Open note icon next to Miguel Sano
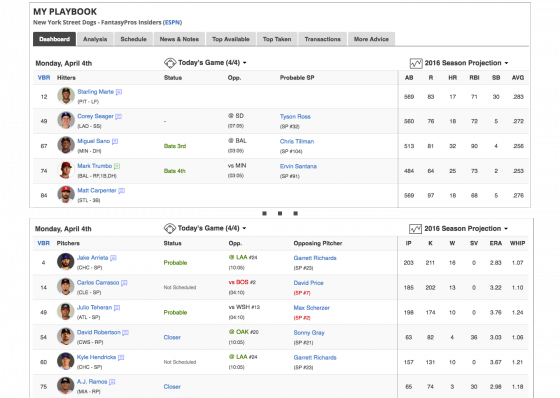Image resolution: width=560 pixels, height=398 pixels. coord(115,141)
